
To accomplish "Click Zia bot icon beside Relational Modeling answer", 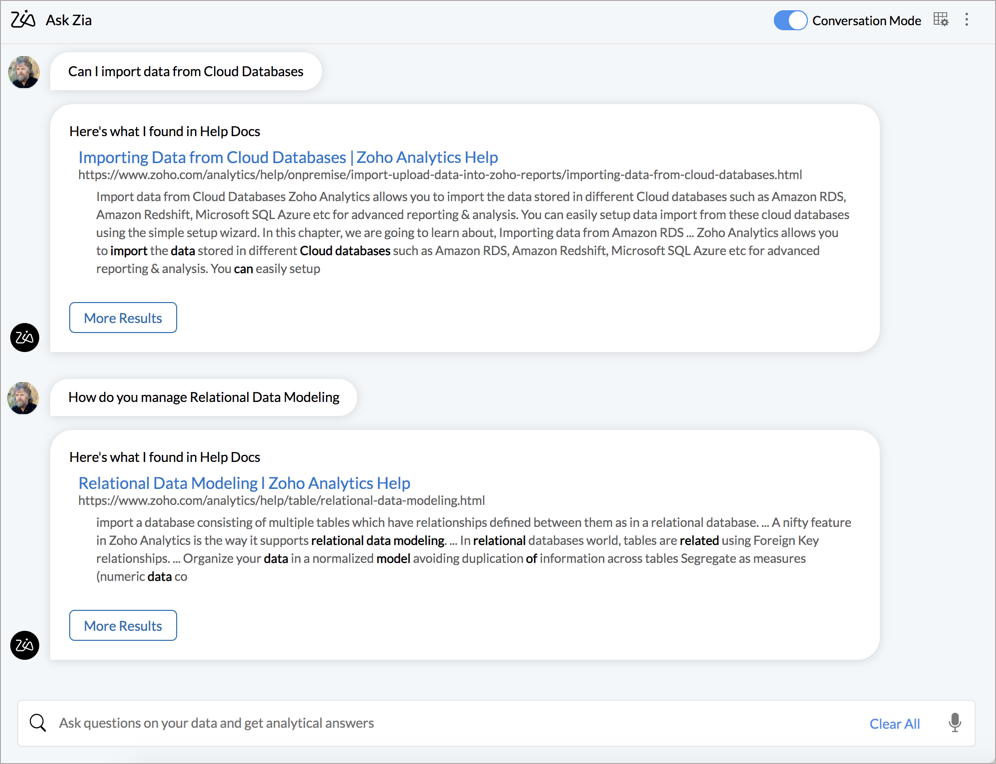I will (25, 645).
